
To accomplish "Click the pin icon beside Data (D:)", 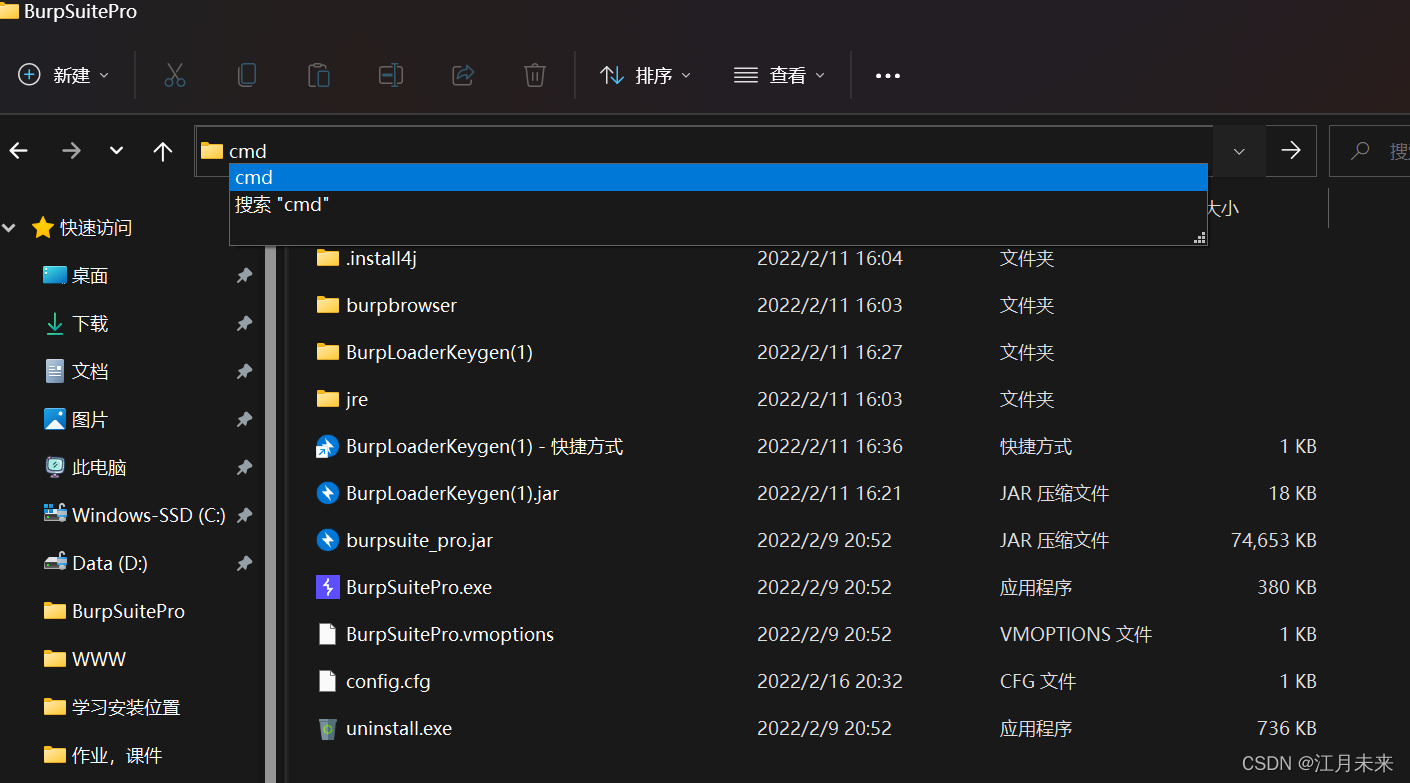I will click(x=244, y=563).
